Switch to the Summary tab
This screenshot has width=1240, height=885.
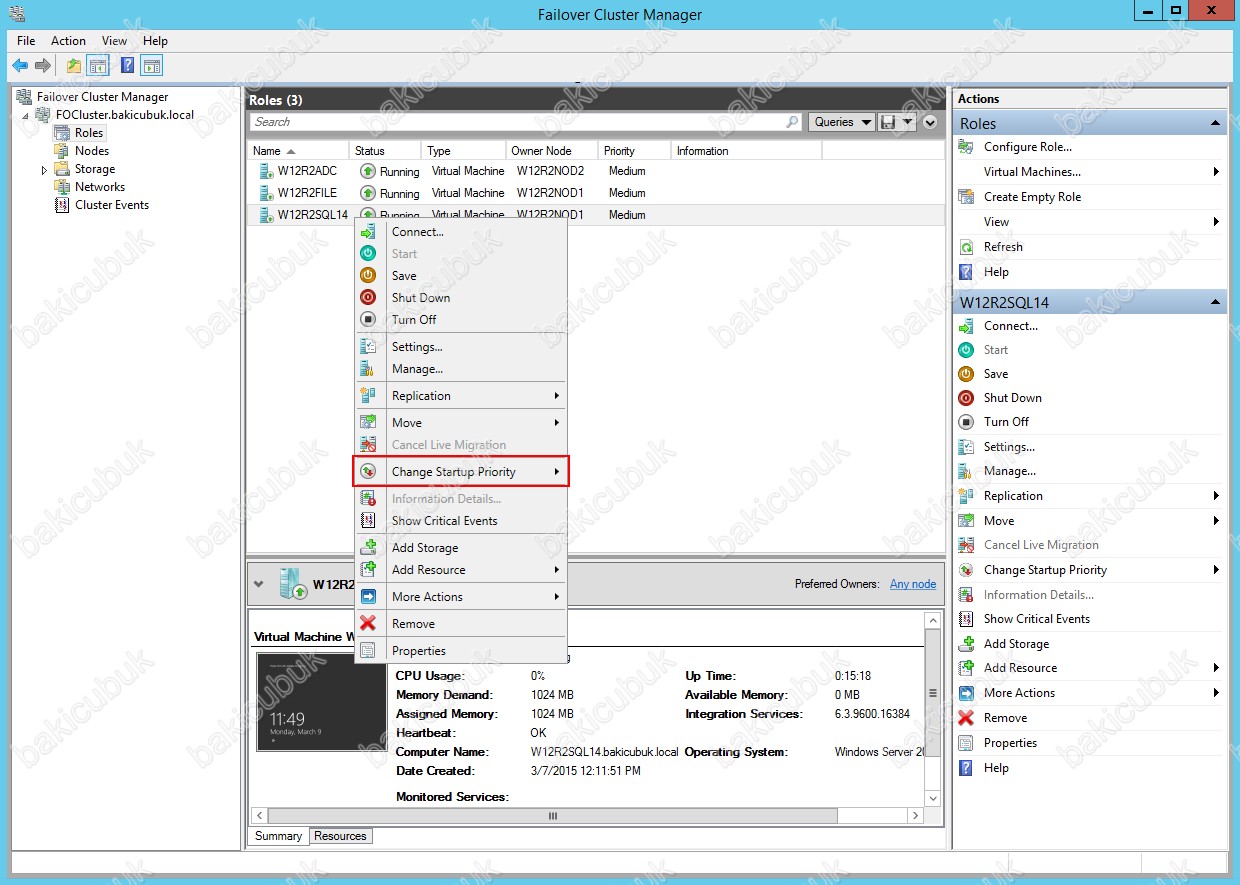click(x=278, y=836)
